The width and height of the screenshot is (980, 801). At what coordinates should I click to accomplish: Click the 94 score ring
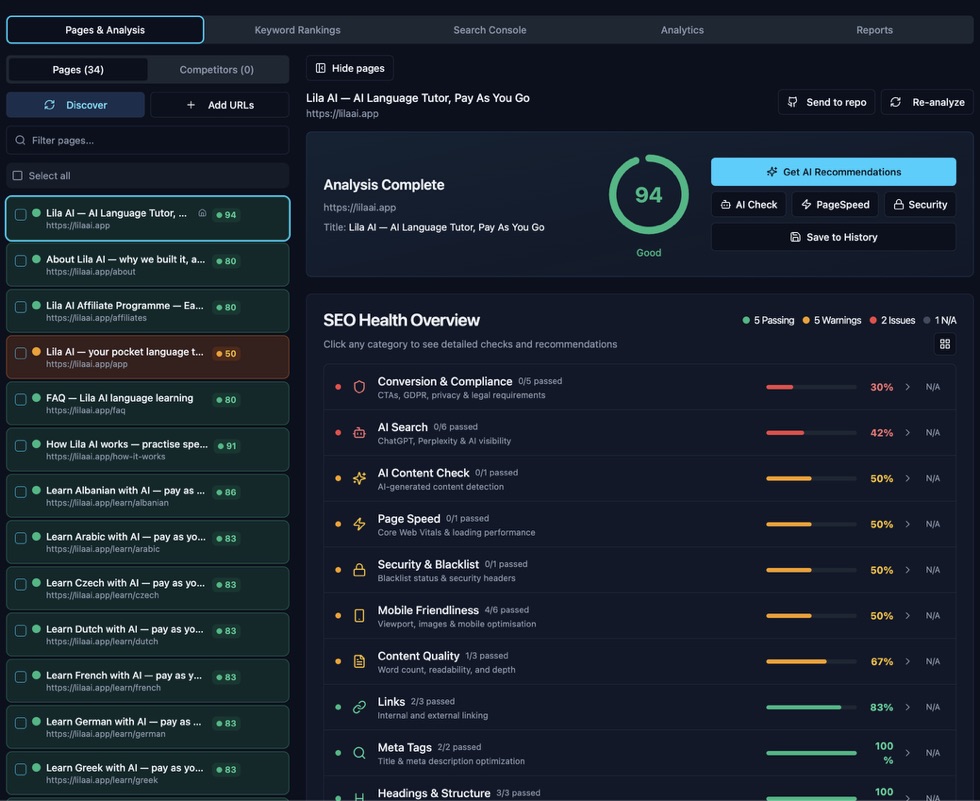click(x=649, y=194)
